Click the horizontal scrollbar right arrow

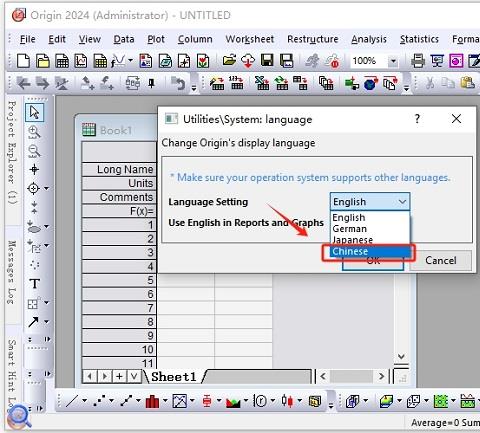tap(382, 377)
